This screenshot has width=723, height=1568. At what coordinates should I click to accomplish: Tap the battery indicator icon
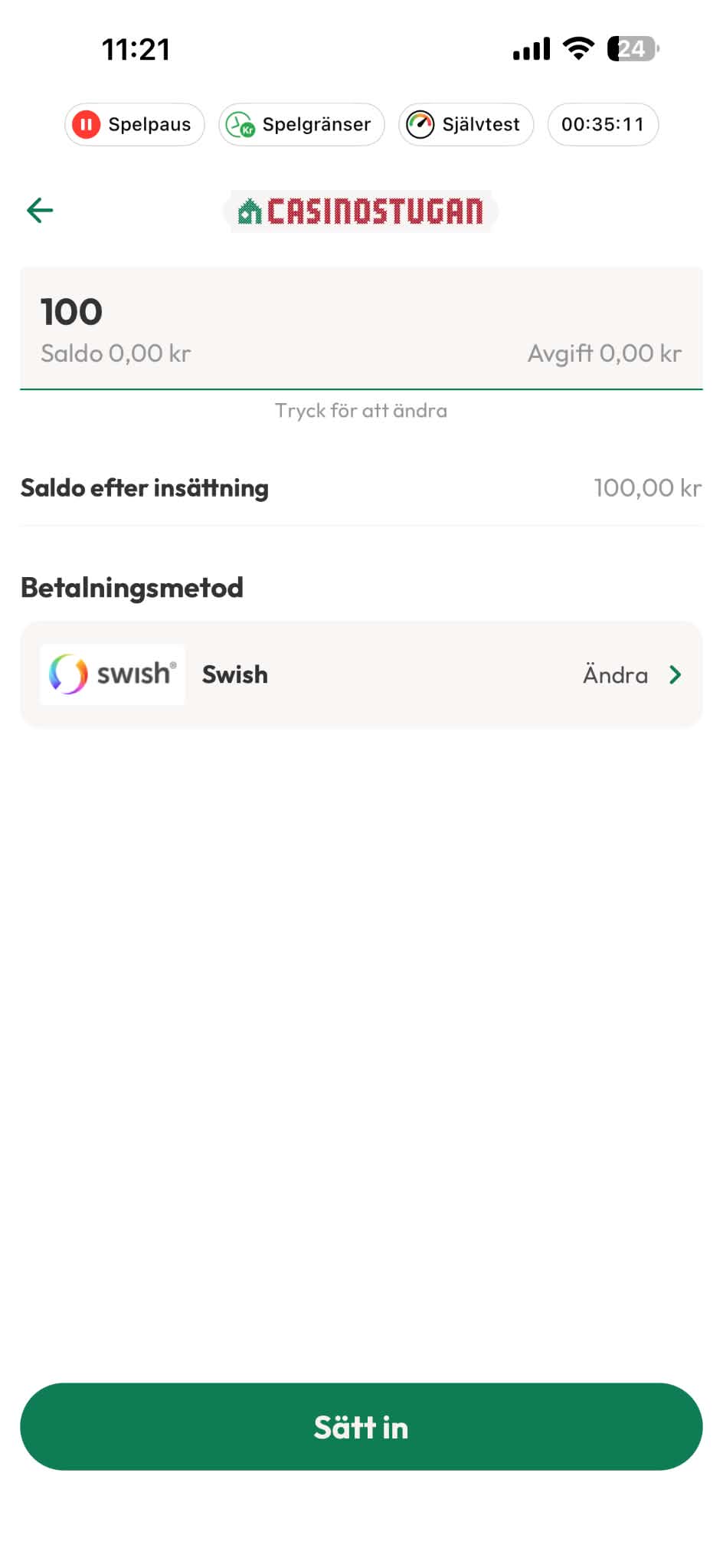tap(633, 49)
